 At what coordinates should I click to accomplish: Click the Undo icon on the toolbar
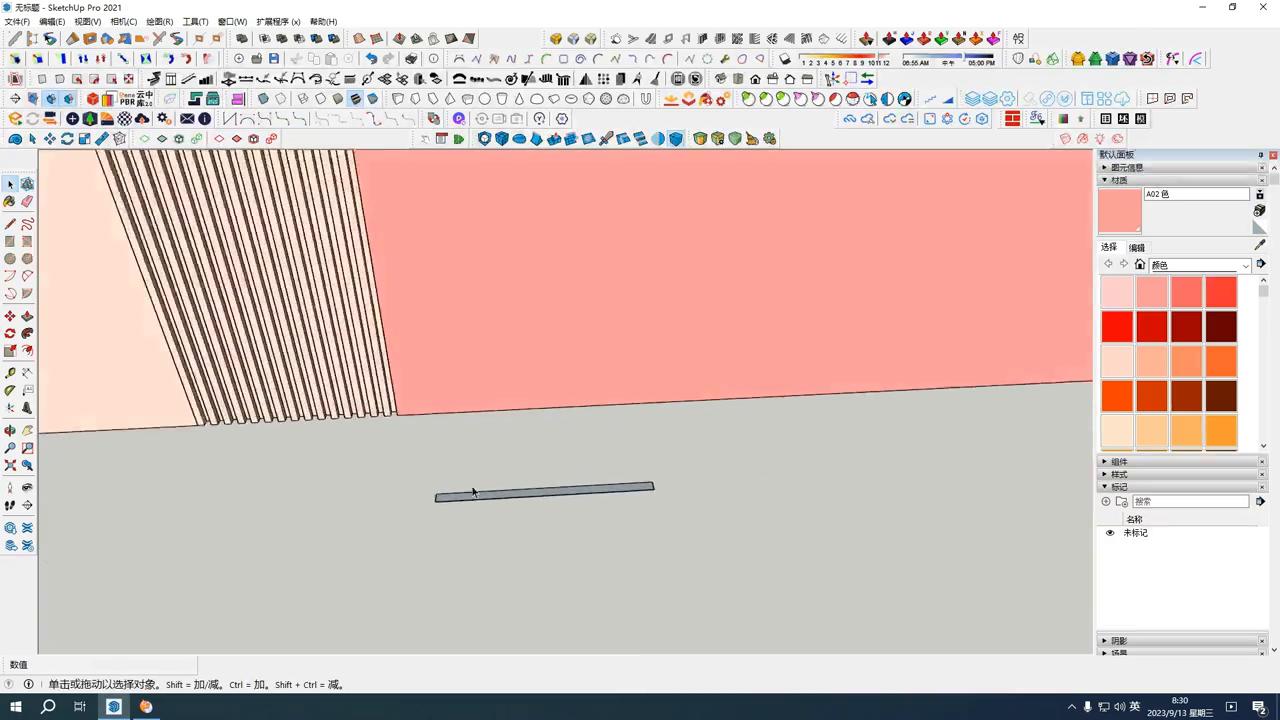(373, 58)
